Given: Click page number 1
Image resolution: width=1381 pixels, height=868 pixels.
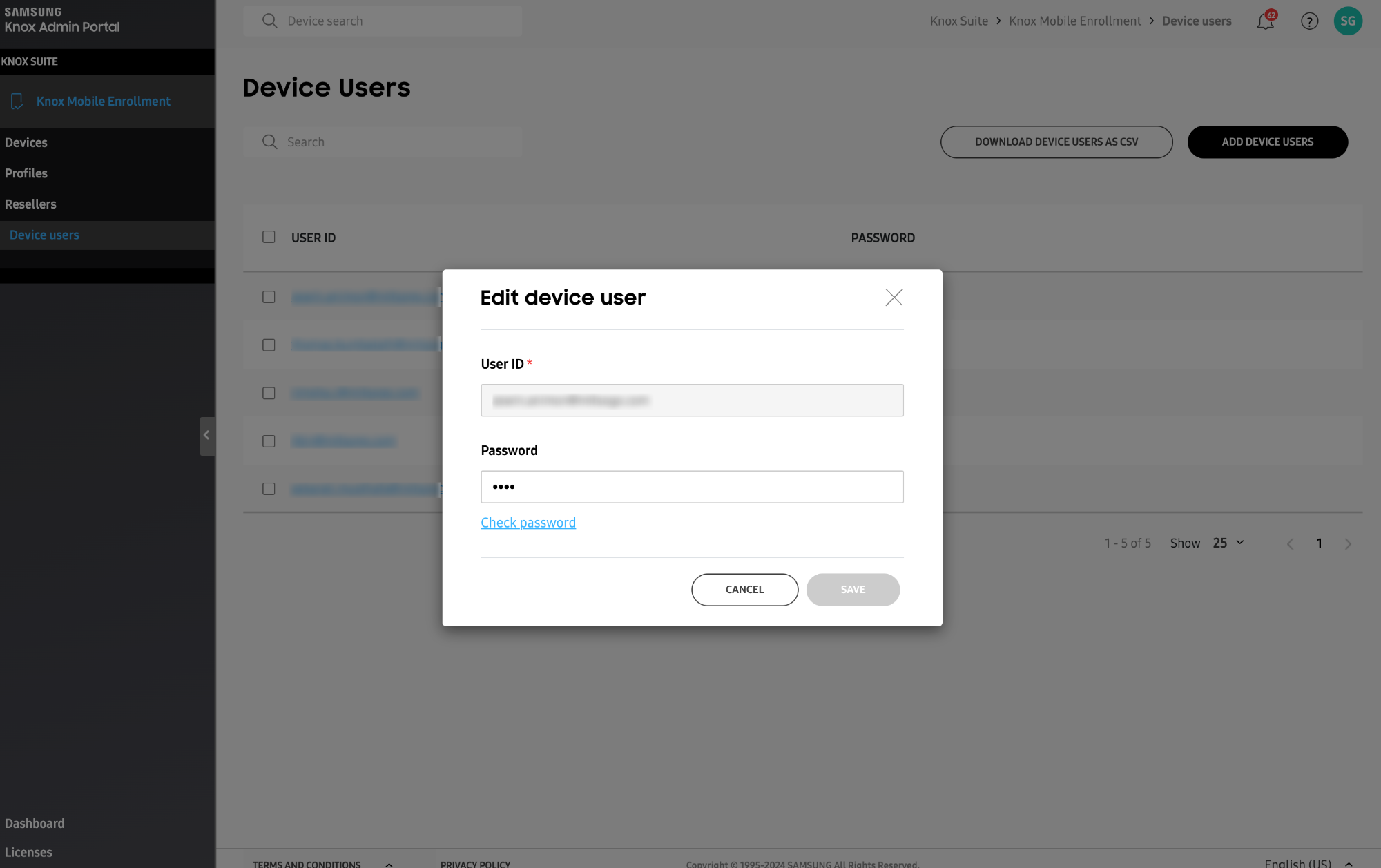Looking at the screenshot, I should pos(1319,543).
